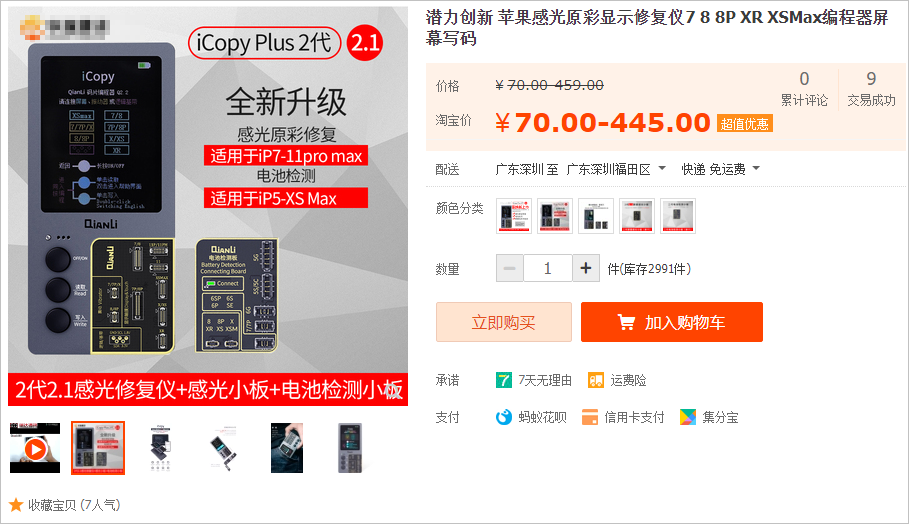Open the 交易成功 transactions count
Screen dimensions: 909x524
[x=871, y=89]
